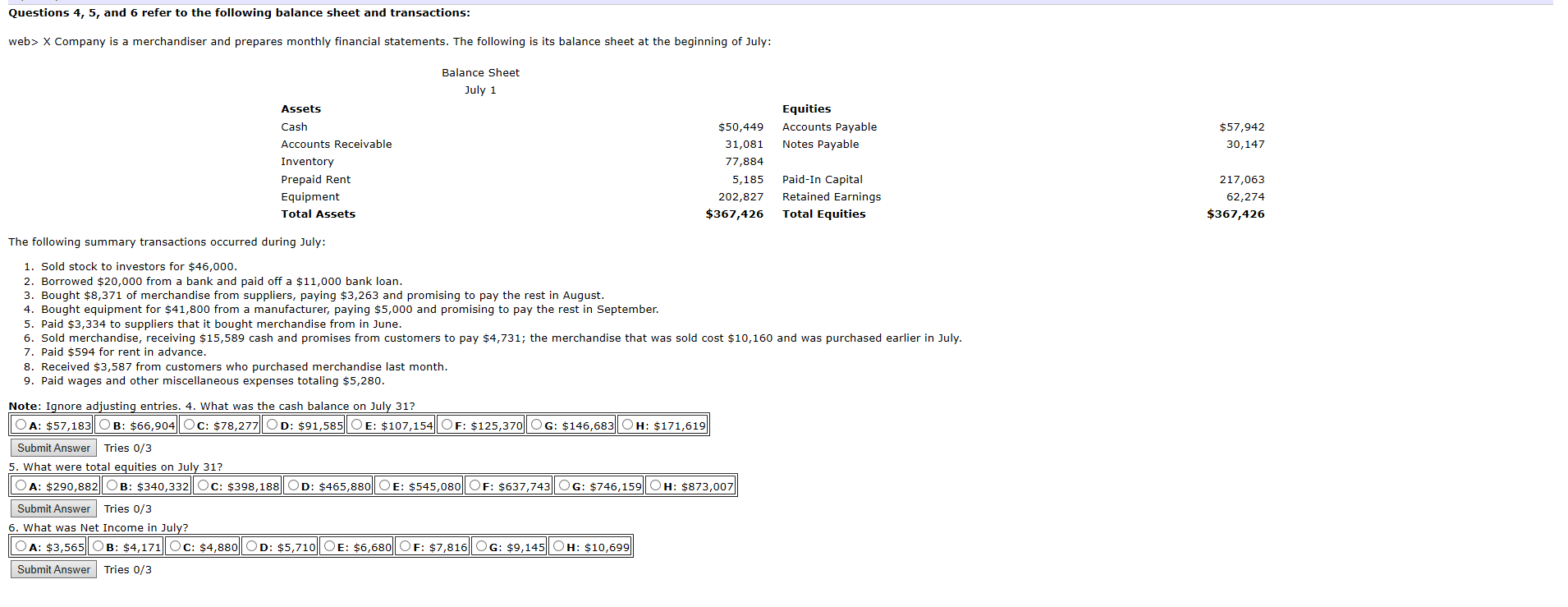The image size is (1568, 607).
Task: Choose A: $290,882 for total equities
Action: coord(21,485)
